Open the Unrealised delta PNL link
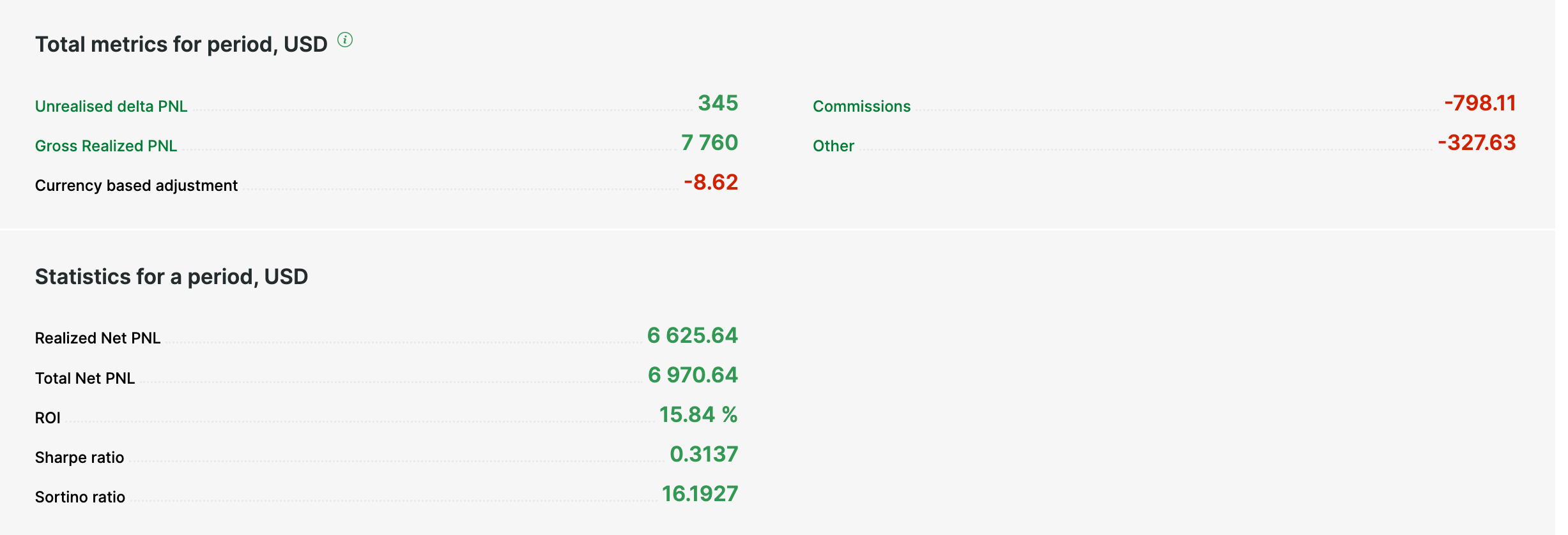Image resolution: width=1568 pixels, height=535 pixels. 111,107
